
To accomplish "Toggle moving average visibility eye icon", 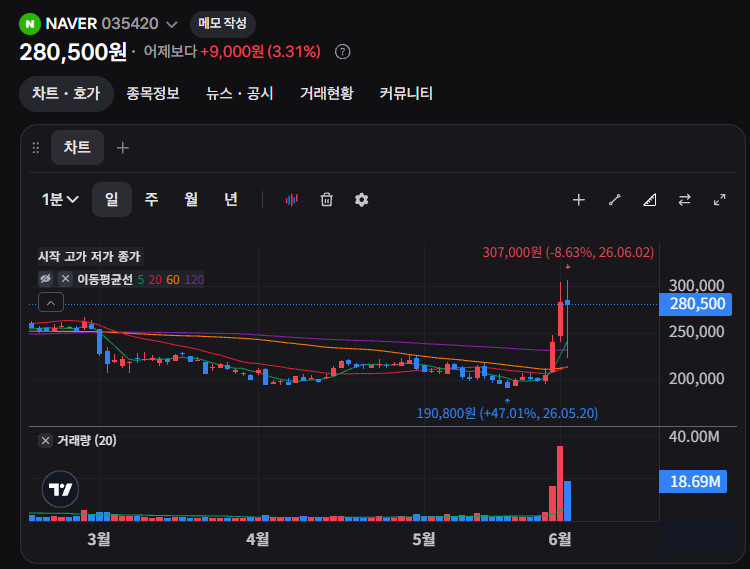I will click(45, 279).
